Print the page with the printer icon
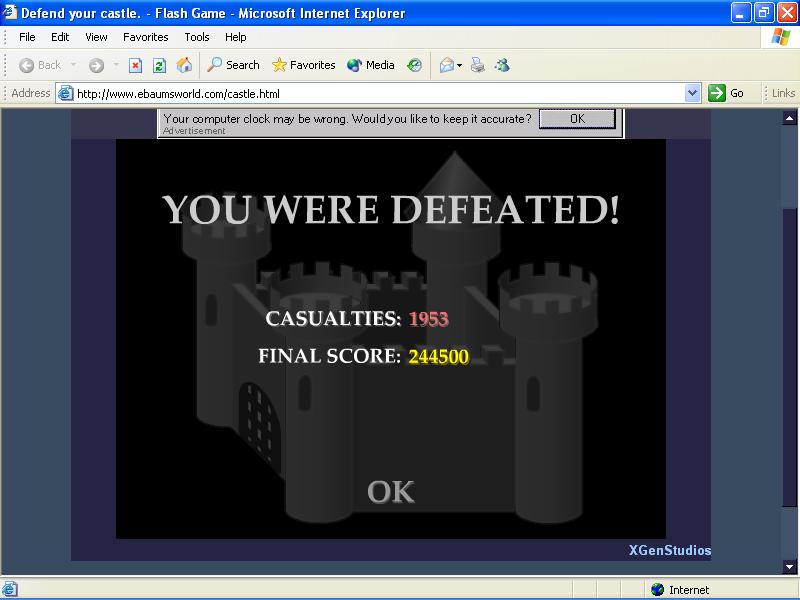The image size is (800, 600). [x=478, y=65]
